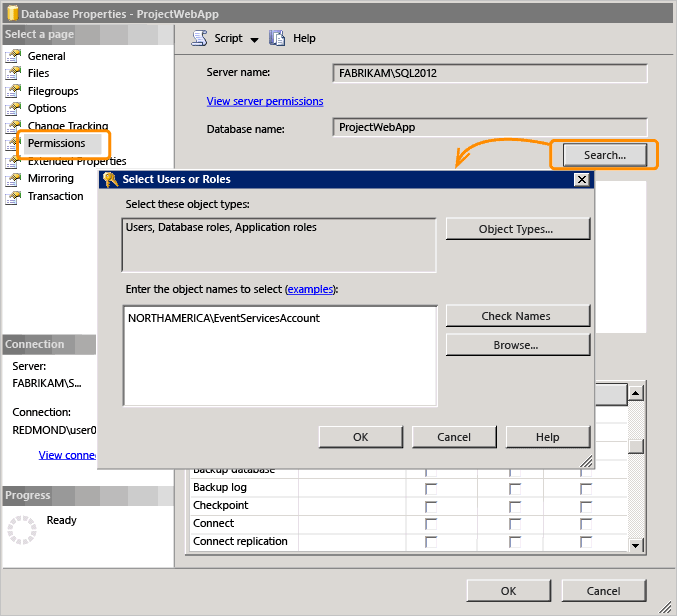Tick first checkbox in Checkpoint row
The image size is (677, 616).
coord(430,507)
